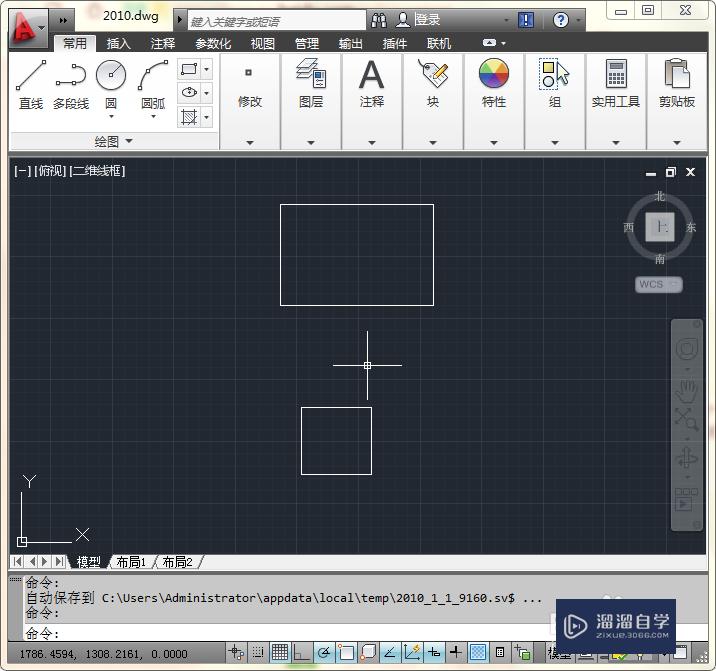This screenshot has height=671, width=716.
Task: Click the binoculars search icon
Action: (379, 20)
